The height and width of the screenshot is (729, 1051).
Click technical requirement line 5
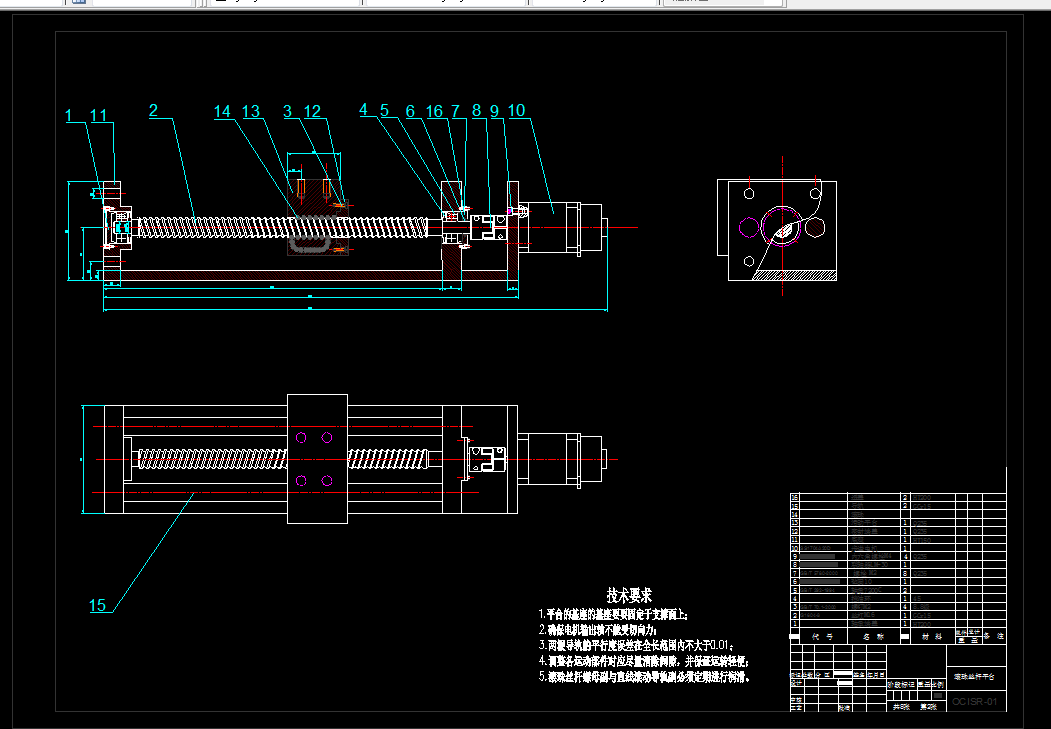[x=645, y=677]
